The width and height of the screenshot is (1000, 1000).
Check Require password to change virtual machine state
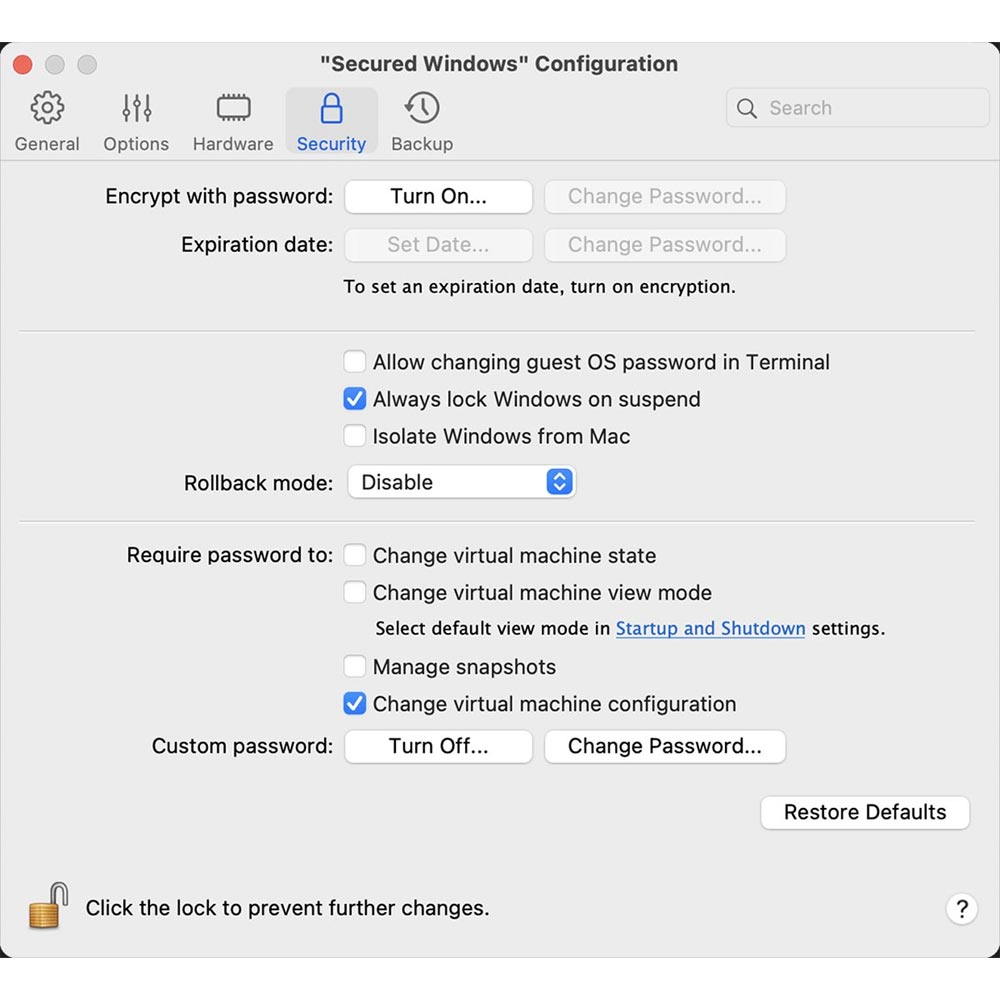355,555
